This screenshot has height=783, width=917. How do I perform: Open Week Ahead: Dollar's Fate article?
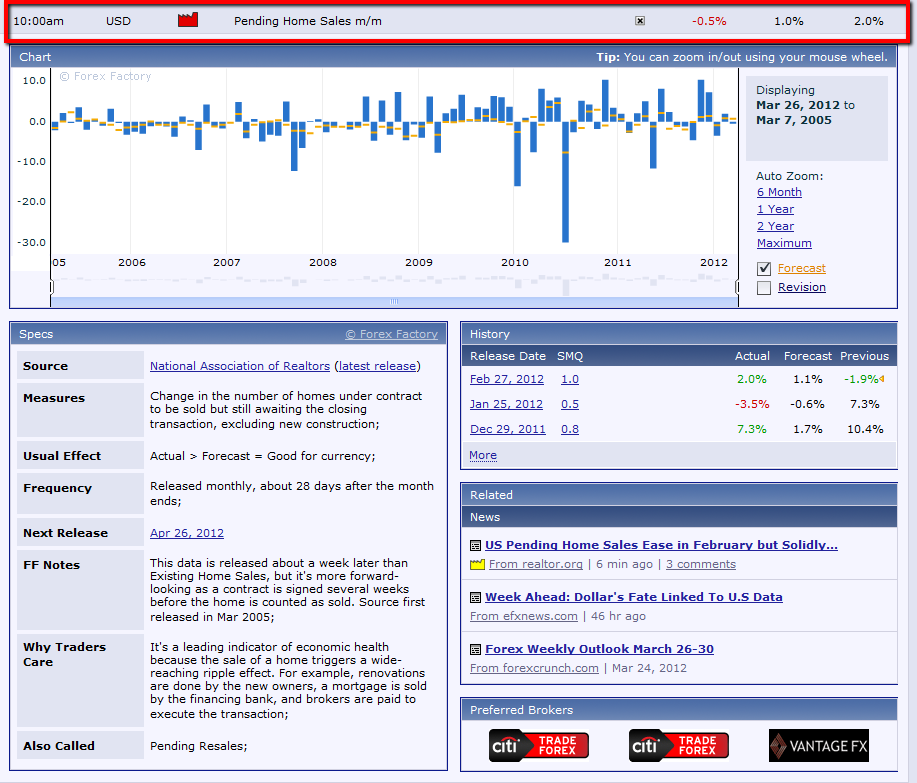634,597
